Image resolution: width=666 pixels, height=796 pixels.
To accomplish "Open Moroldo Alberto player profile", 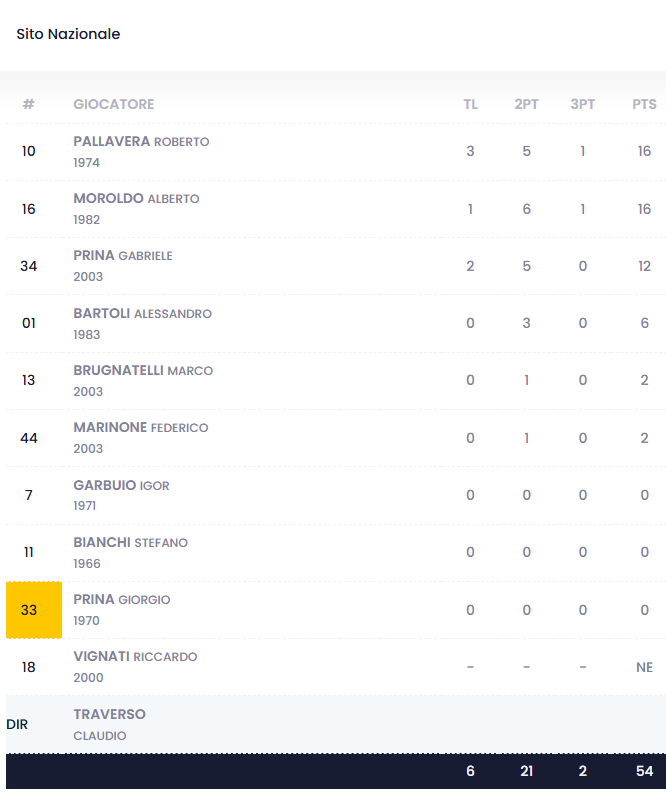I will pyautogui.click(x=136, y=199).
